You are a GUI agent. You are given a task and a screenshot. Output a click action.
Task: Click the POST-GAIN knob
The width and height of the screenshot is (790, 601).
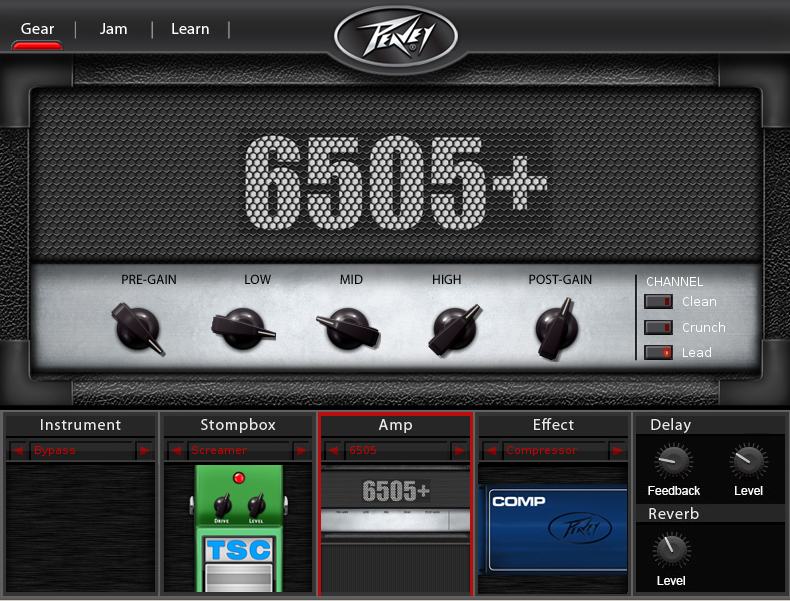556,328
